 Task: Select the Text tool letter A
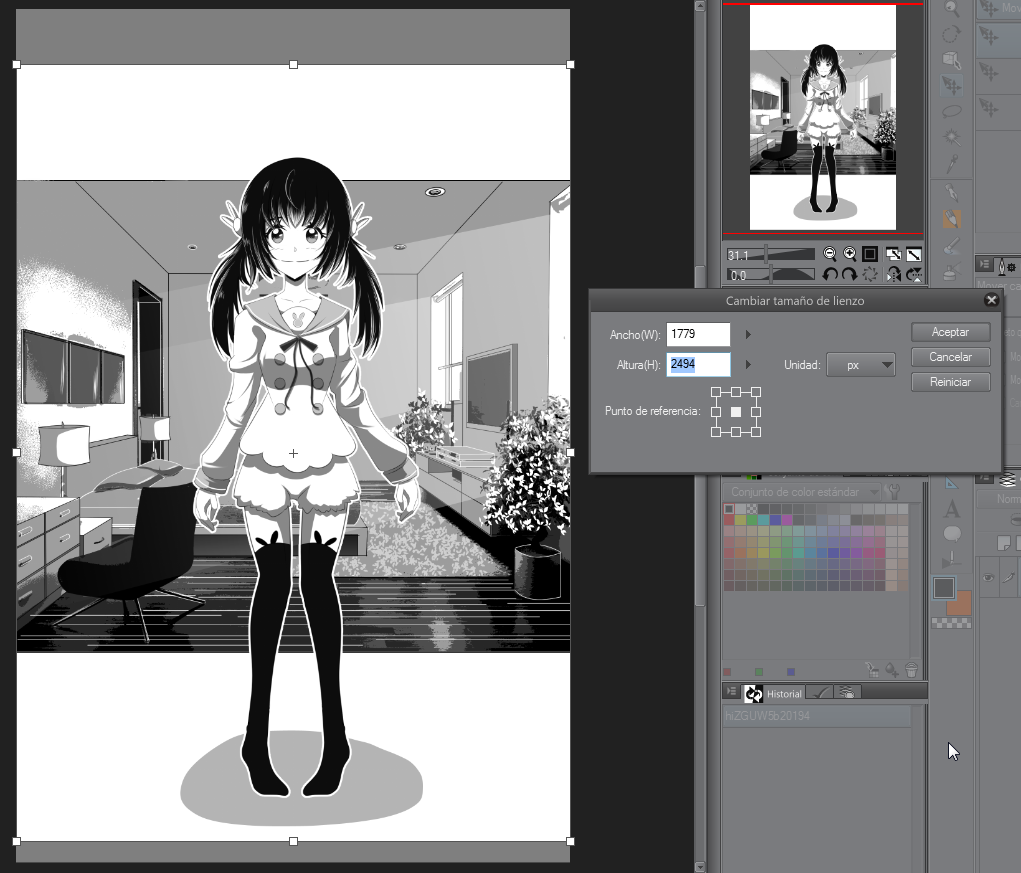(x=952, y=509)
